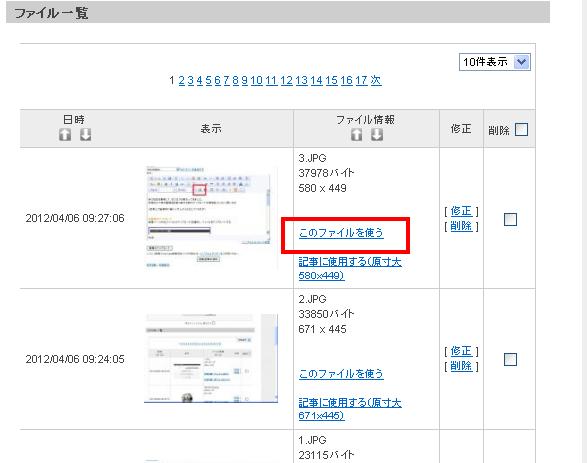This screenshot has width=587, height=463.
Task: Select file name 1.JPG text
Action: pos(312,440)
